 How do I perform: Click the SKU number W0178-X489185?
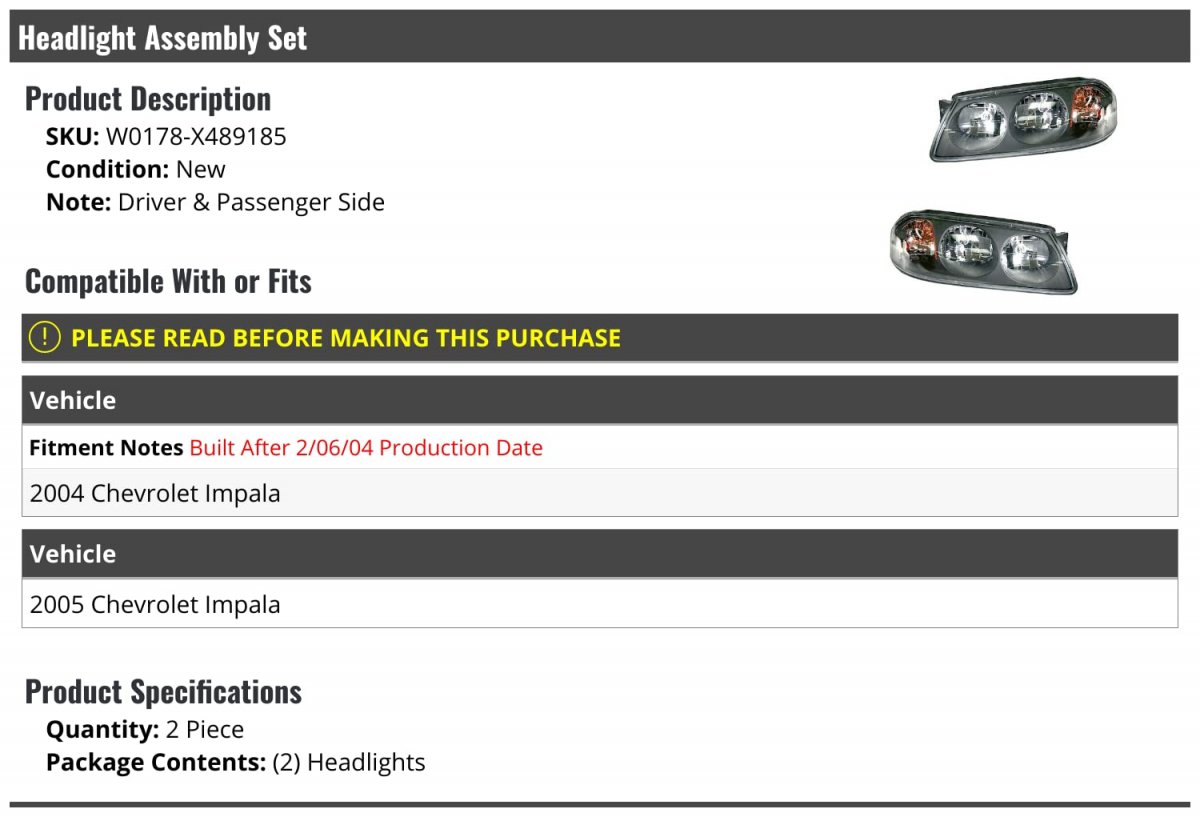[x=196, y=136]
